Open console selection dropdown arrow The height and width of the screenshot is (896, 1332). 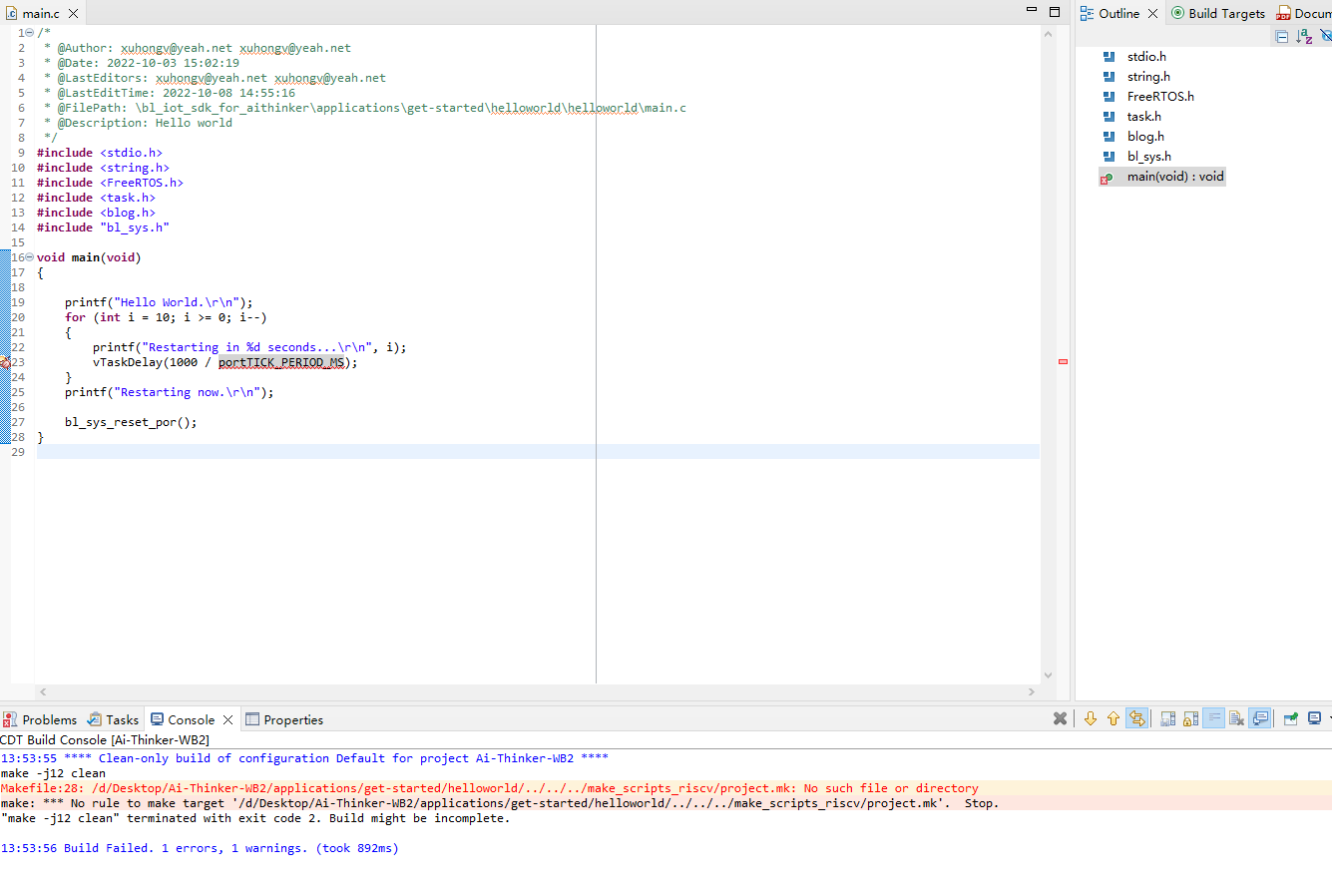1329,718
